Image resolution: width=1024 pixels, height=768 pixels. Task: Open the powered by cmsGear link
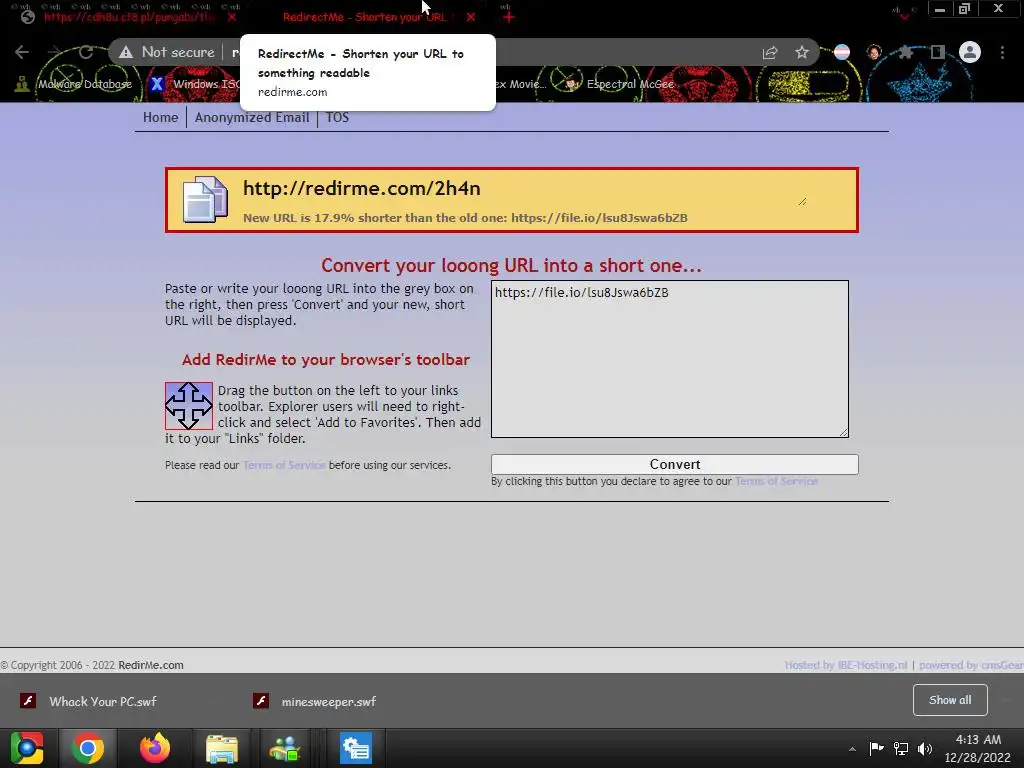pyautogui.click(x=971, y=665)
